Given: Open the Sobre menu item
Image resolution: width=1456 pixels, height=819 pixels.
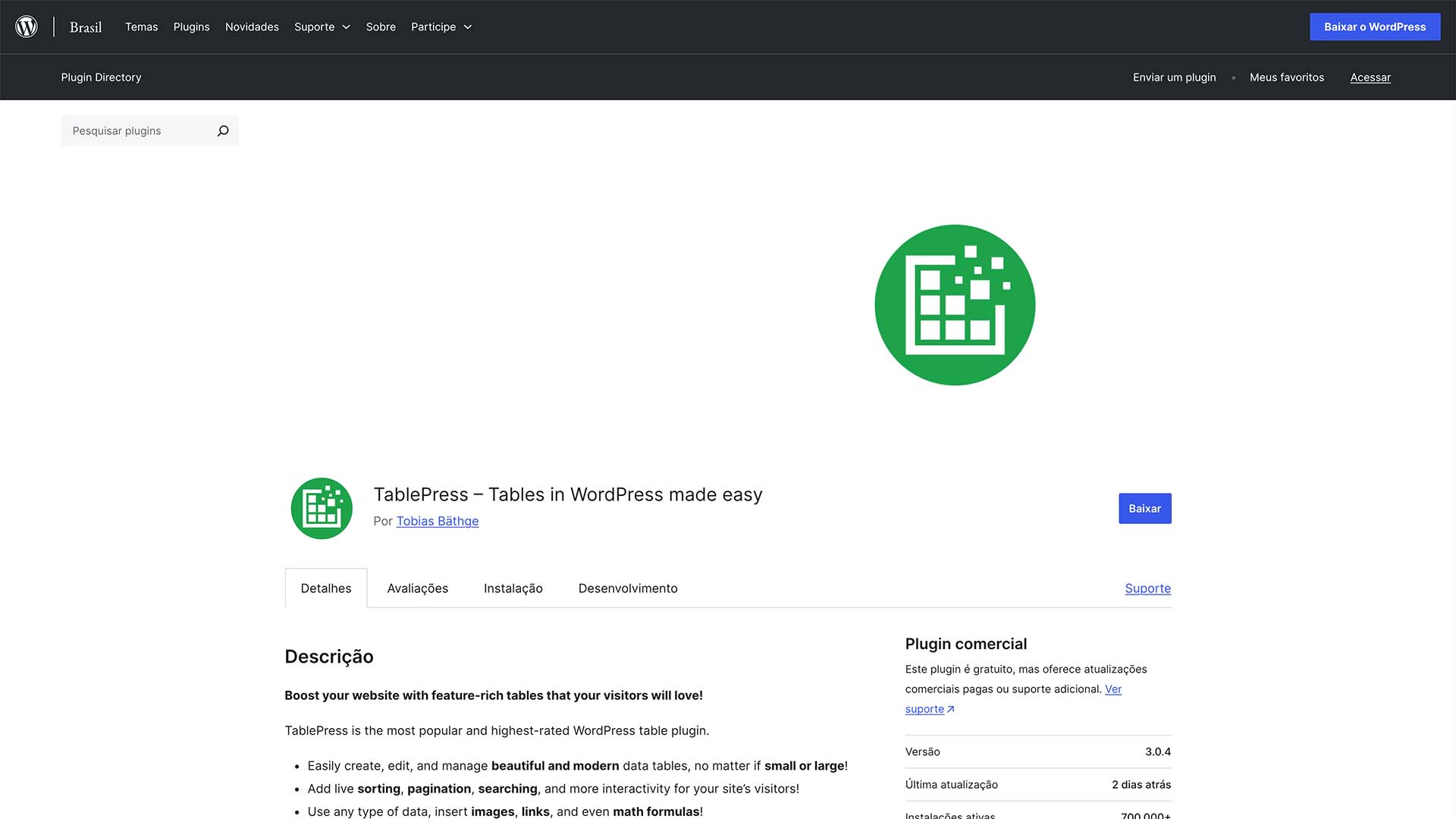Looking at the screenshot, I should coord(381,27).
